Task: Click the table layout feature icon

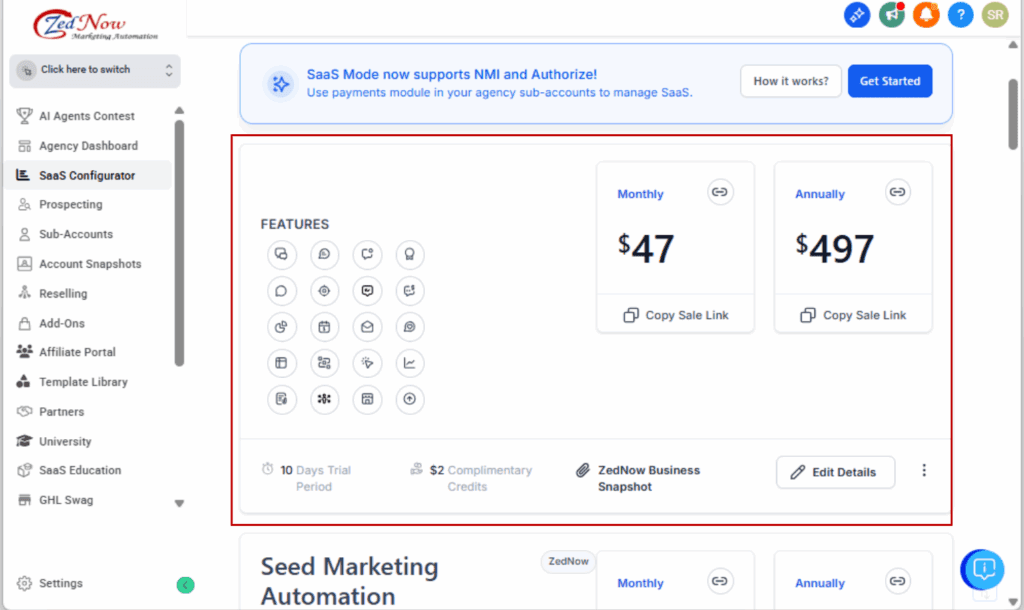Action: (281, 363)
